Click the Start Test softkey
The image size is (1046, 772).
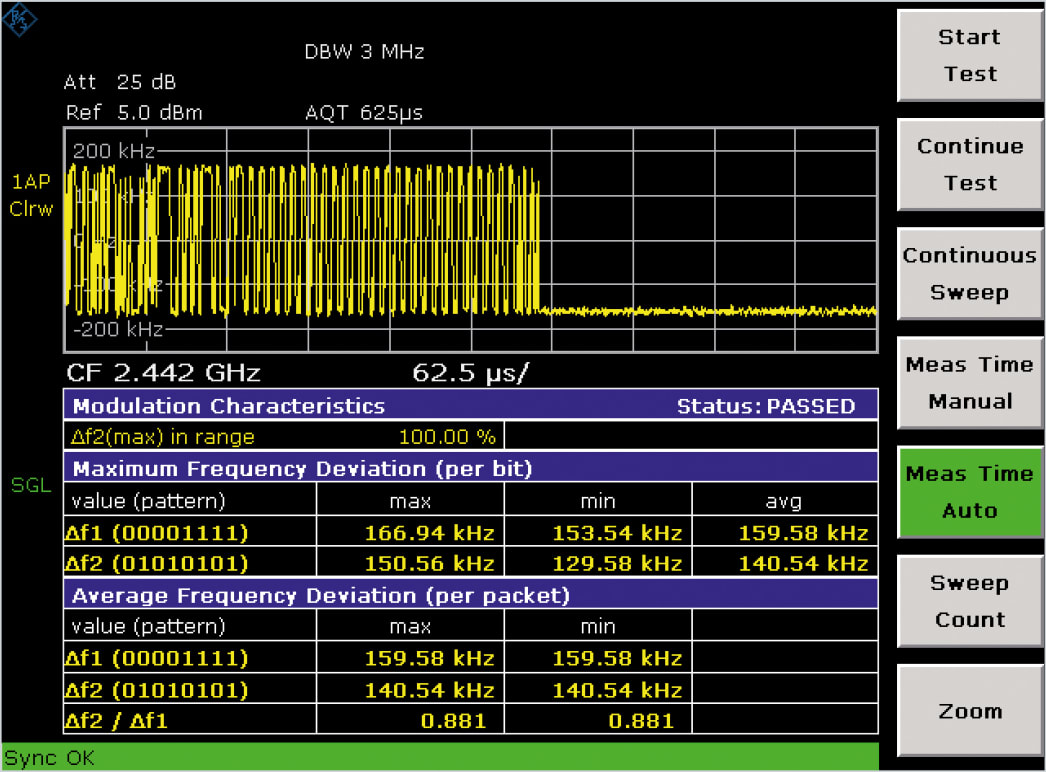(x=970, y=55)
